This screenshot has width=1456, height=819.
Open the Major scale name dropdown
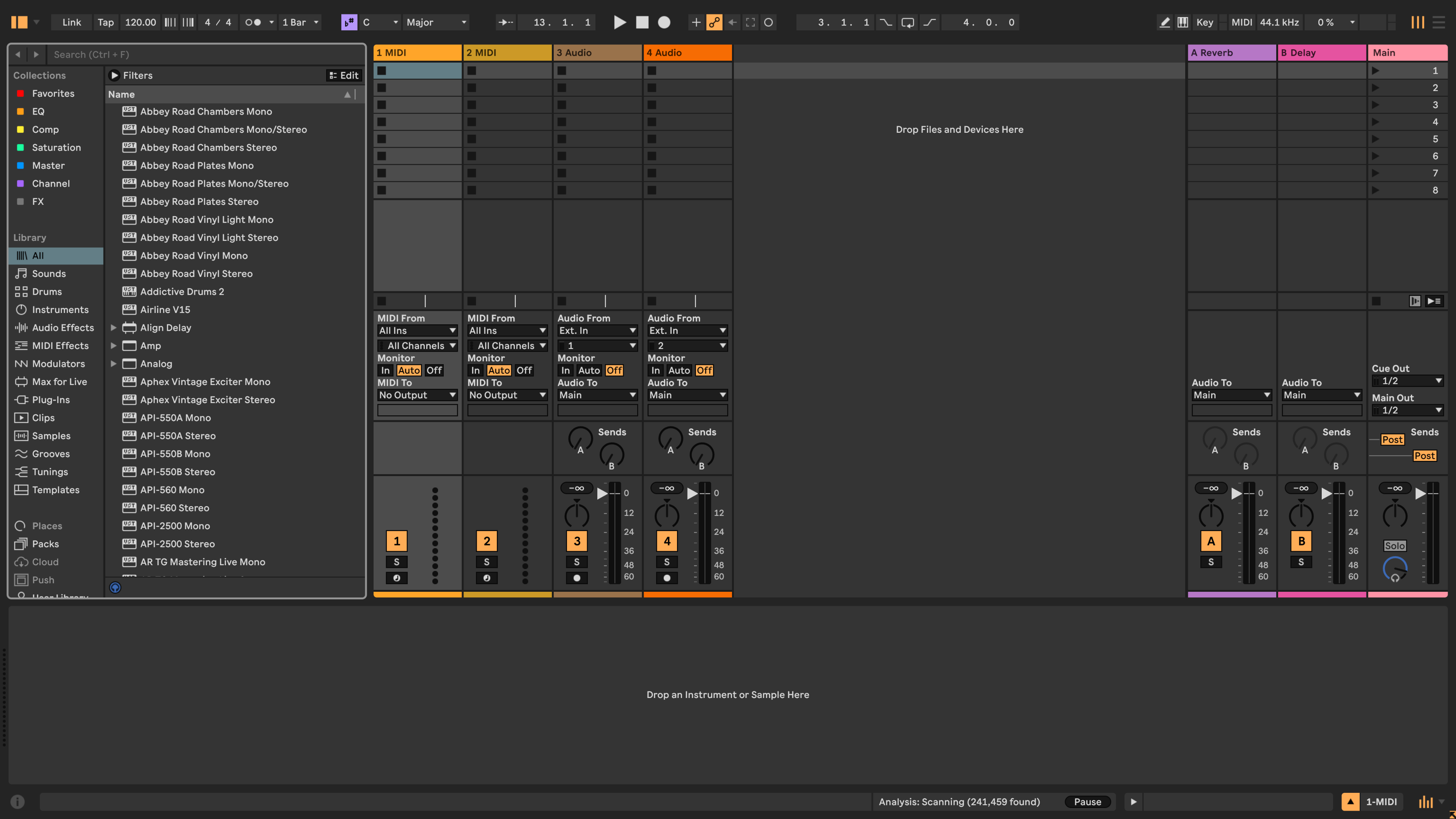pyautogui.click(x=437, y=23)
